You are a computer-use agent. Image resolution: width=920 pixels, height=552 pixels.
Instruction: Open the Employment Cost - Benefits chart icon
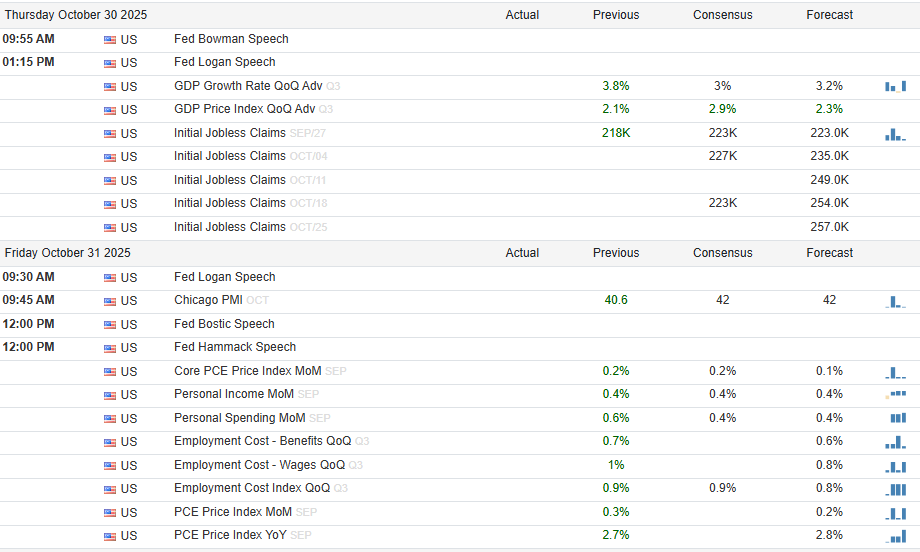pos(894,442)
